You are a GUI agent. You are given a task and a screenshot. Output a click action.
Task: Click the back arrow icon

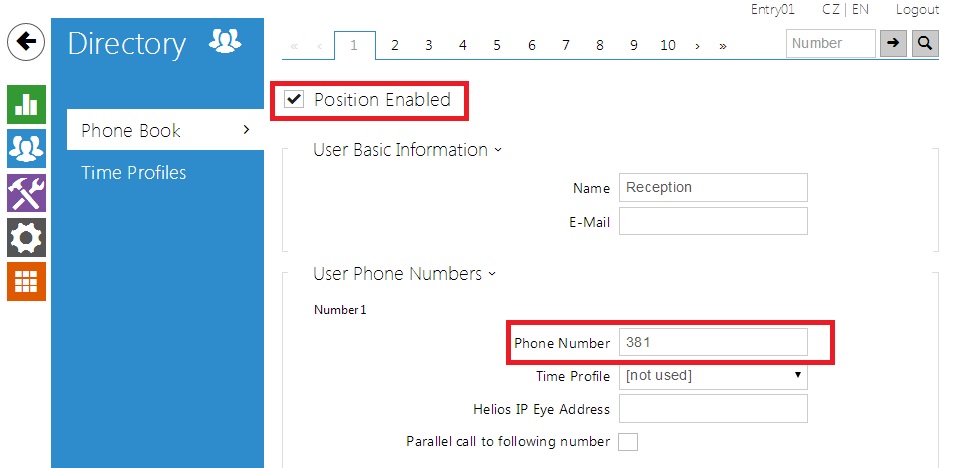26,42
